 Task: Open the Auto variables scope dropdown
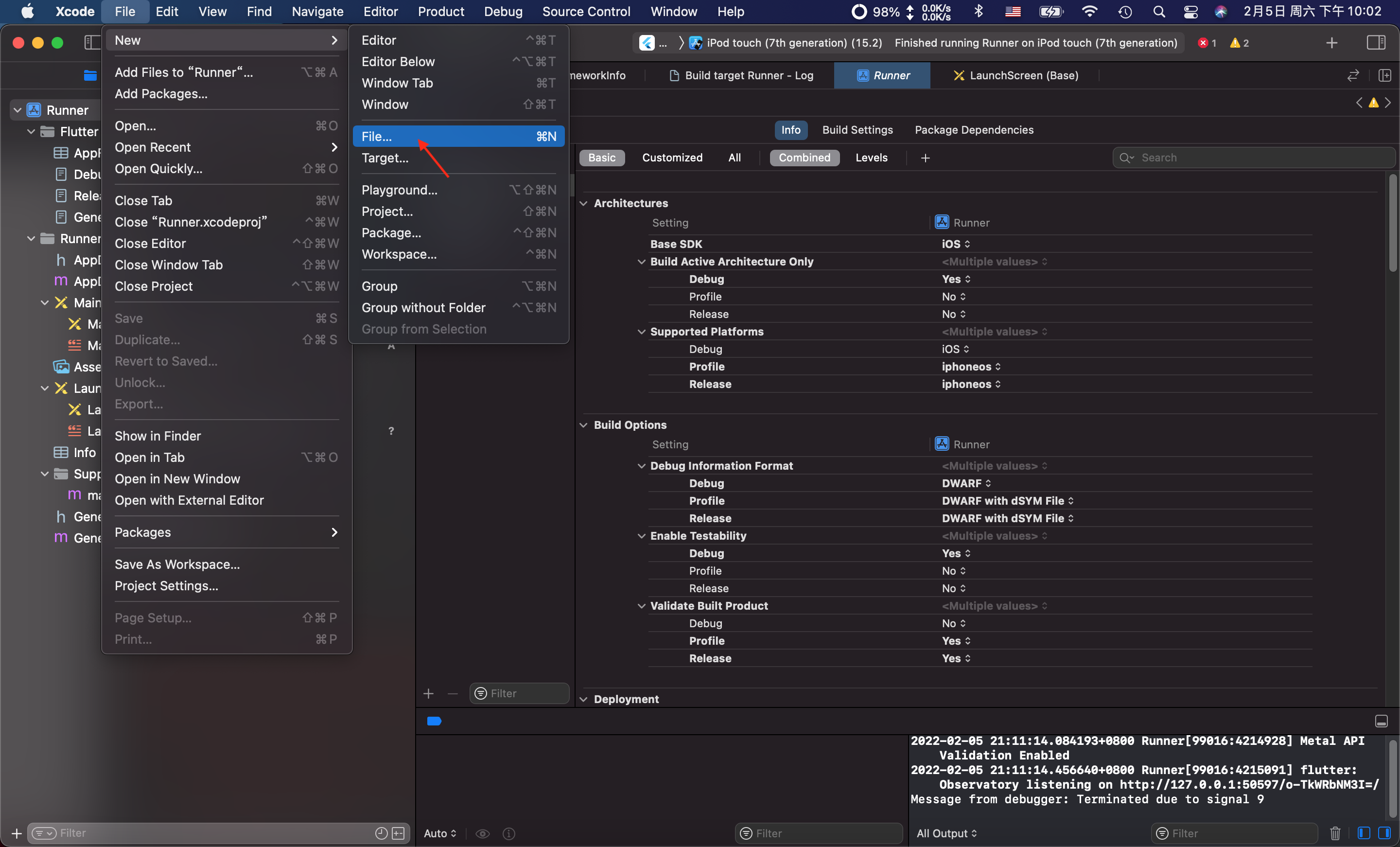[x=440, y=833]
